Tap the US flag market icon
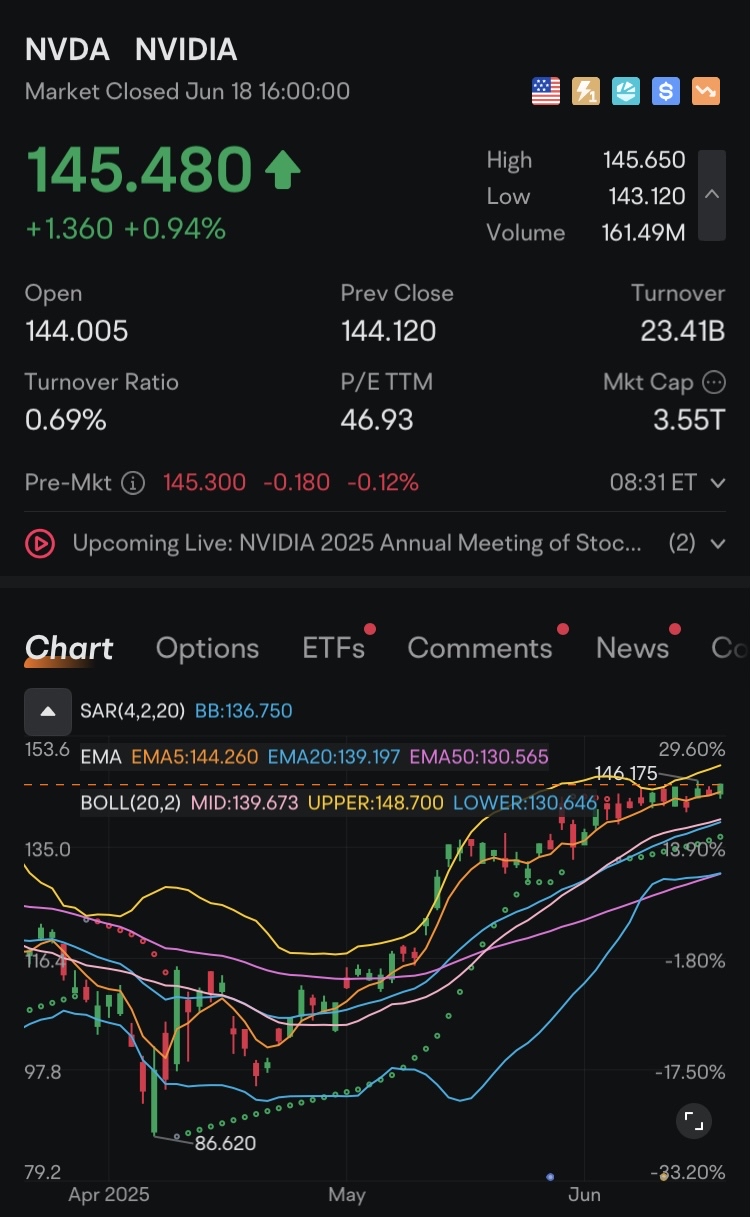The height and width of the screenshot is (1217, 750). 546,92
